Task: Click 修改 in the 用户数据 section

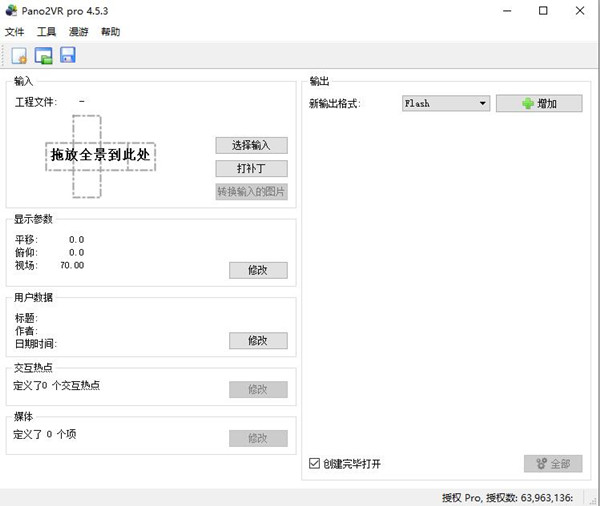Action: (x=258, y=341)
